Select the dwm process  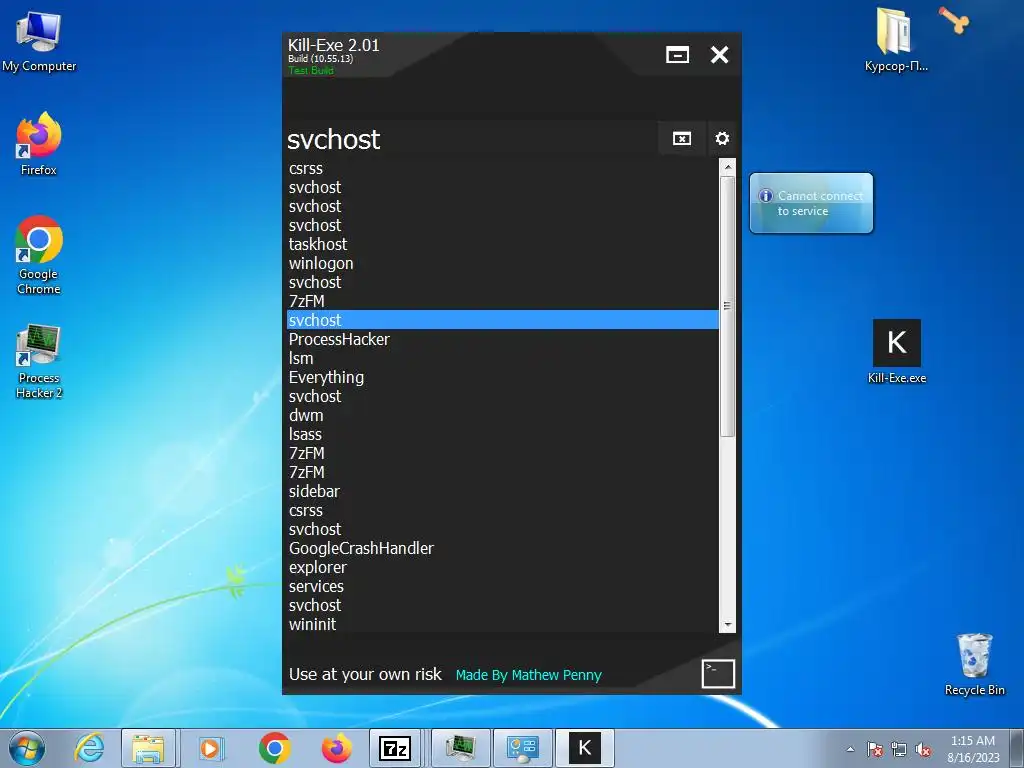pos(502,415)
